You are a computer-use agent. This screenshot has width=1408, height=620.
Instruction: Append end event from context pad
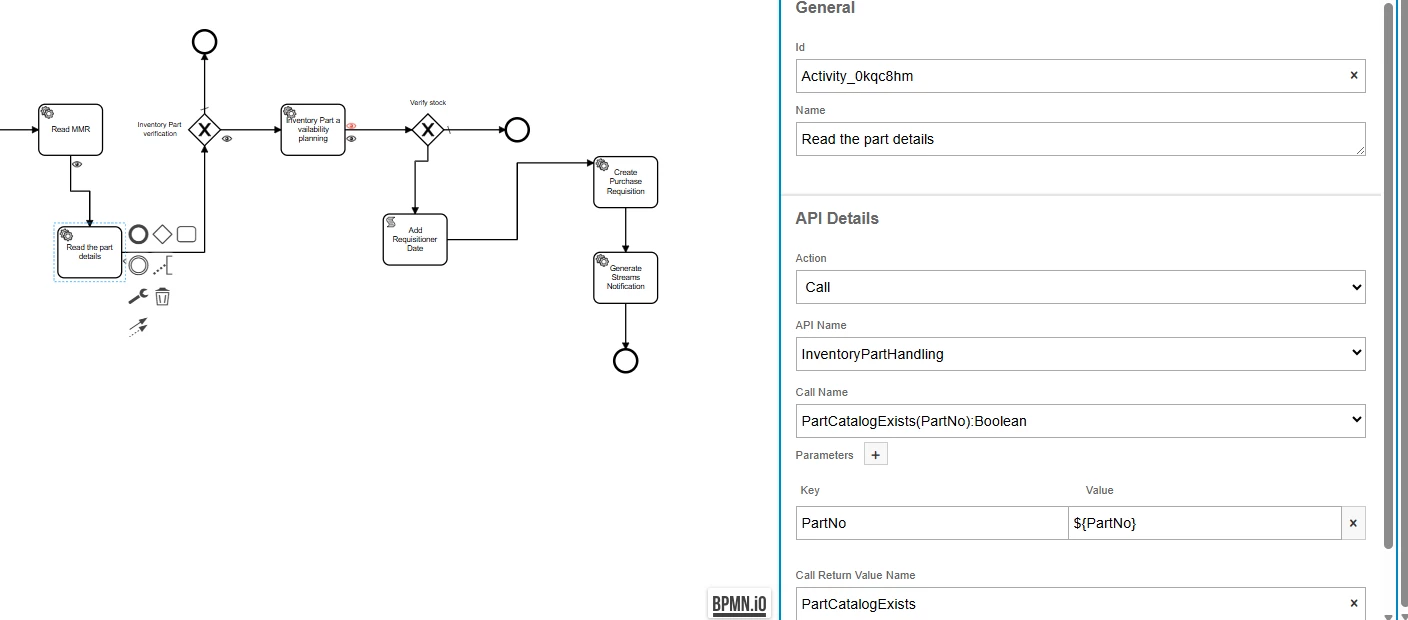coord(139,235)
